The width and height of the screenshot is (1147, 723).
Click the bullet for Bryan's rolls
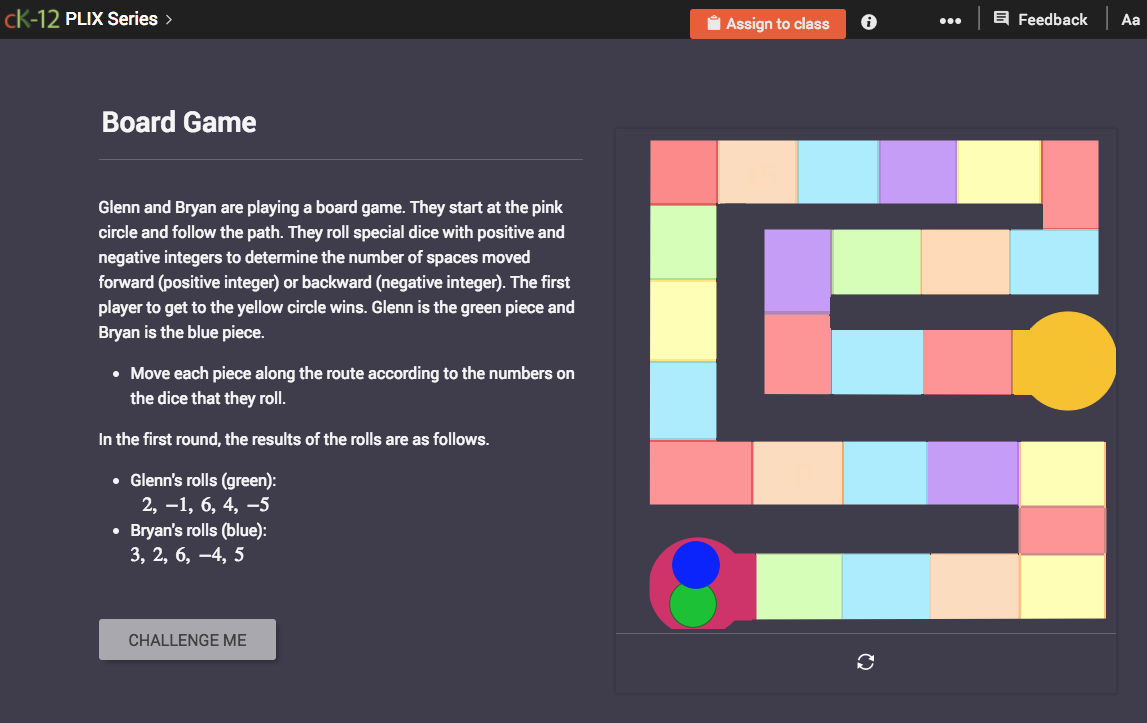pyautogui.click(x=117, y=531)
